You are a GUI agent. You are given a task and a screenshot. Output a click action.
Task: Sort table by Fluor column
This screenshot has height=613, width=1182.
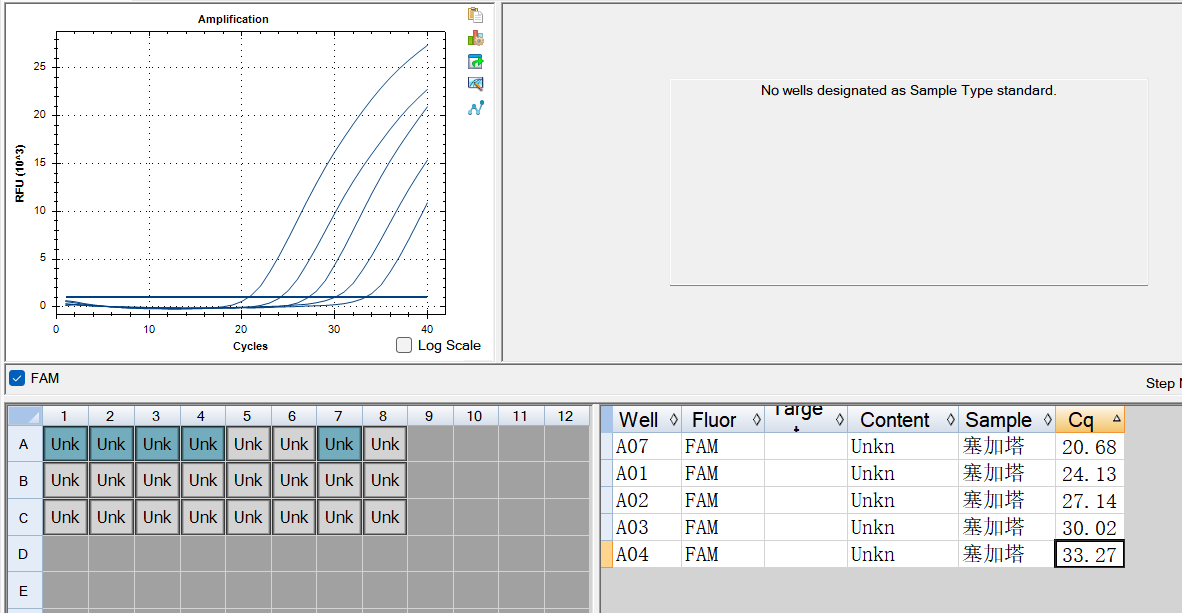tap(722, 420)
